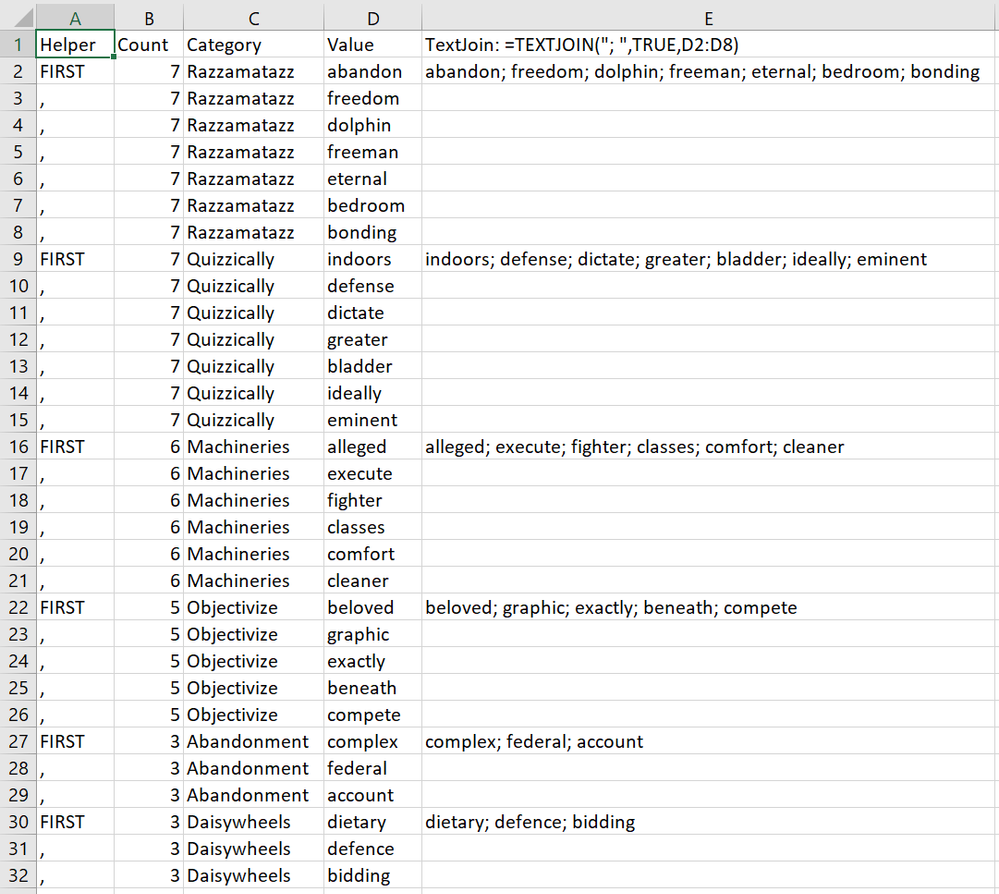Click the joined result 'dietary; defence; bidding'
The height and width of the screenshot is (894, 999).
coord(708,822)
